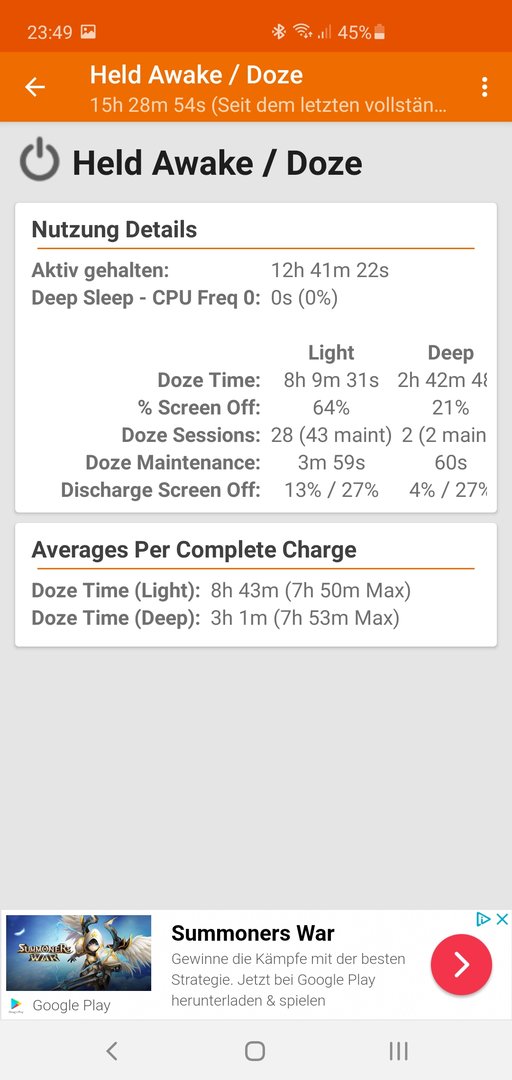Tap the Summoners War ad thumbnail image
Screen dimensions: 512x1080
(x=79, y=953)
